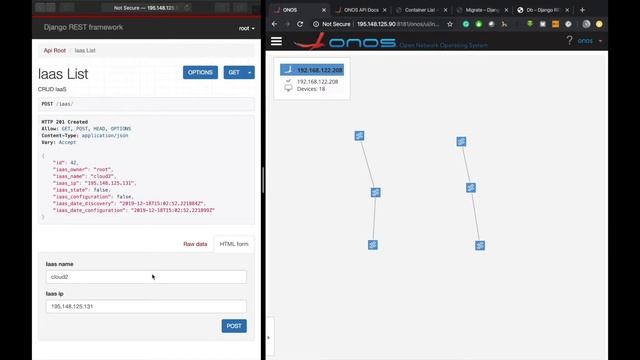Click the Django REST framework brand link
This screenshot has width=640, height=360.
(83, 27)
